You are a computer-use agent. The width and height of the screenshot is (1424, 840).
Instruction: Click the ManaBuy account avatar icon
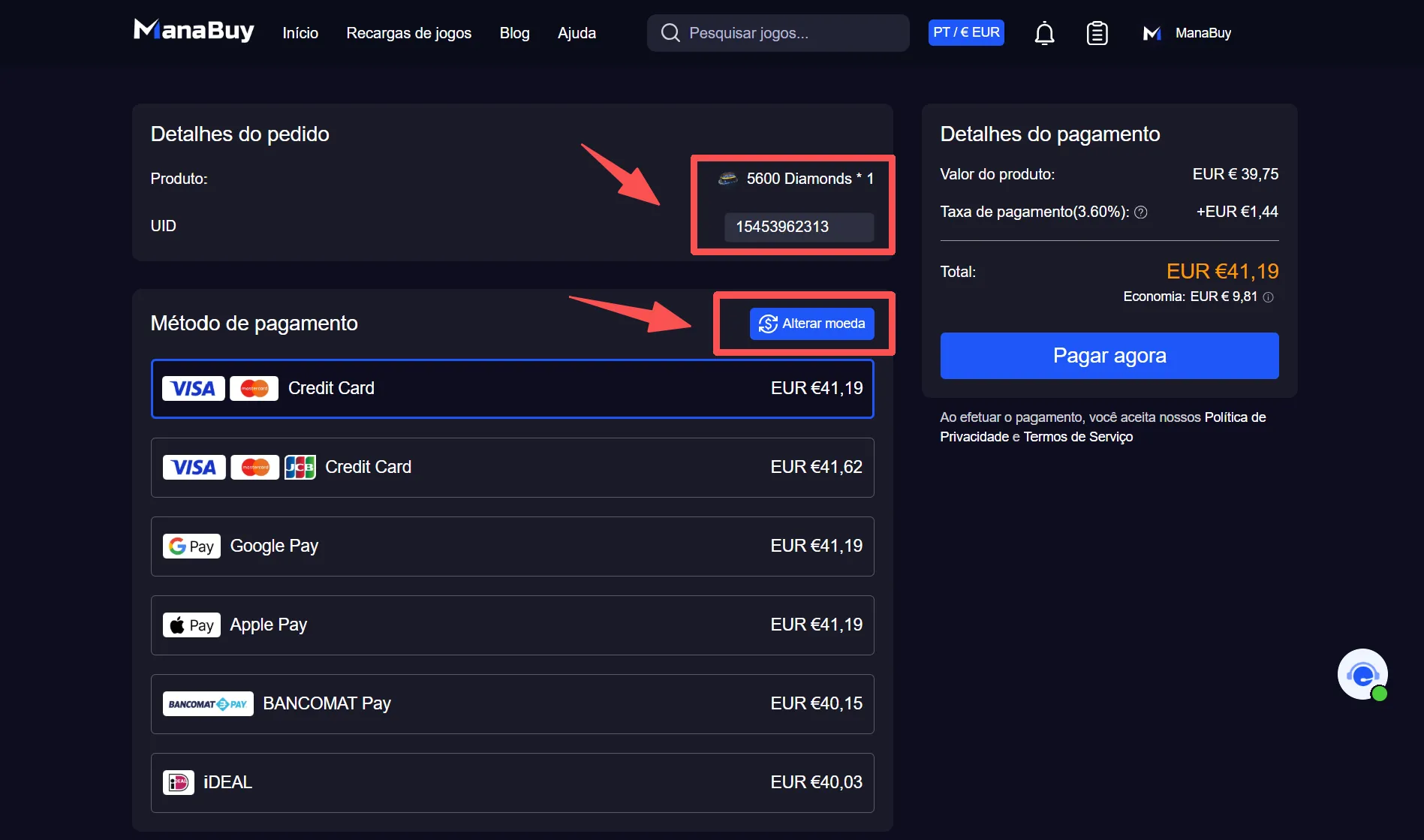coord(1152,33)
